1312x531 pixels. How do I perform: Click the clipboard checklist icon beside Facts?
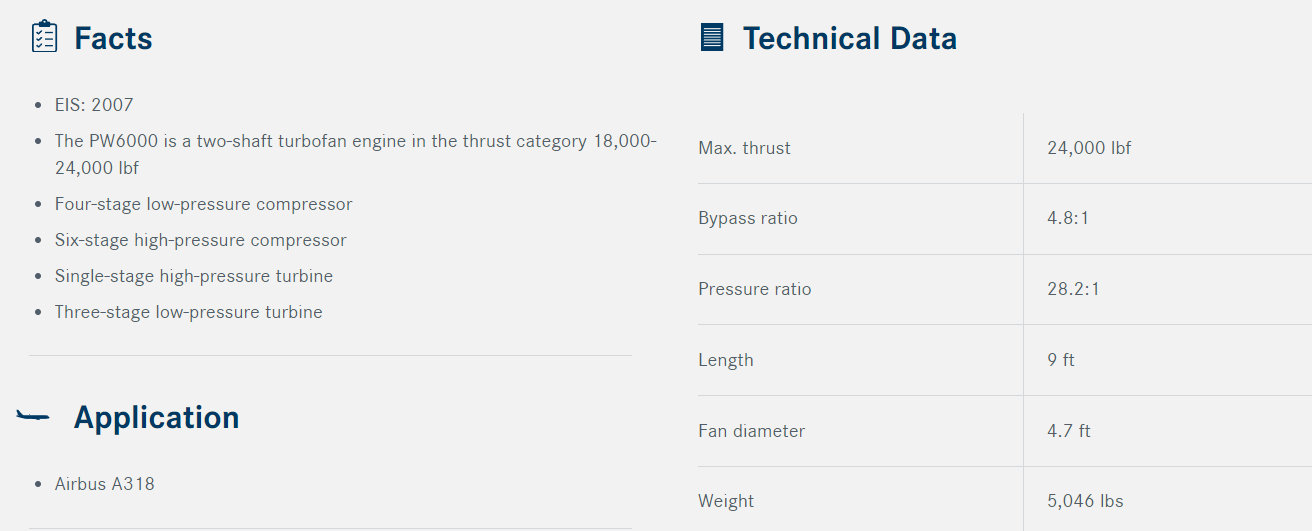[44, 37]
